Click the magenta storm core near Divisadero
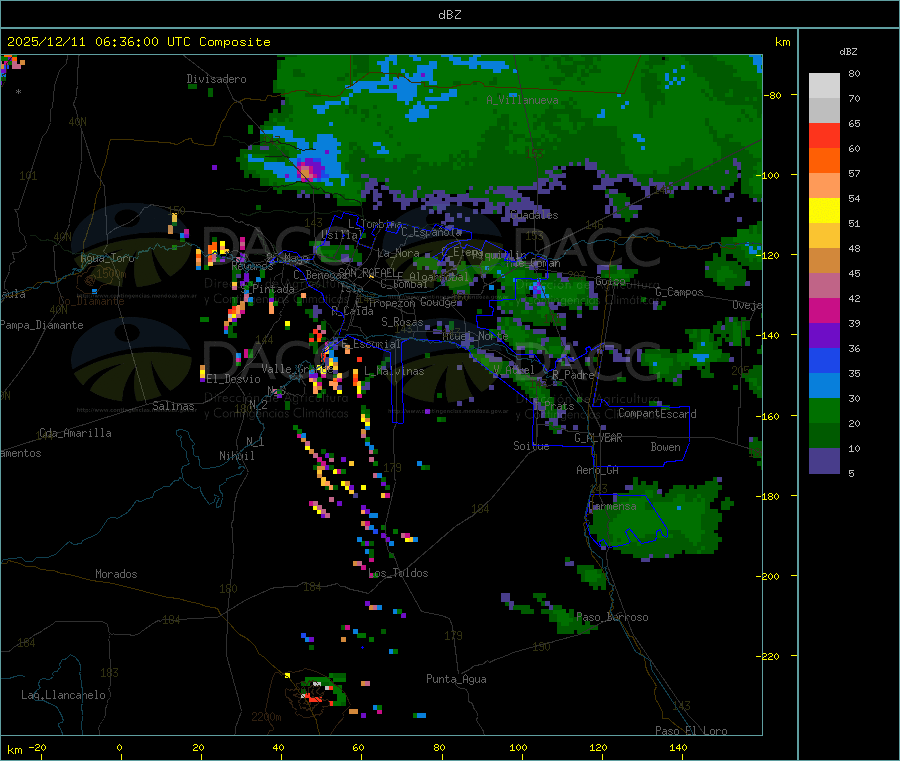 [309, 170]
